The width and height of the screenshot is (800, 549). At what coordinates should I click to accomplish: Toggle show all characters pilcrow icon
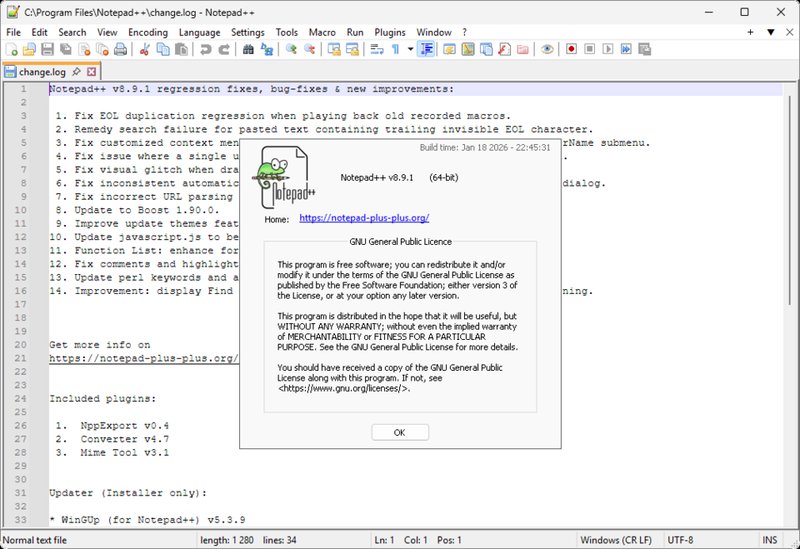[x=395, y=49]
